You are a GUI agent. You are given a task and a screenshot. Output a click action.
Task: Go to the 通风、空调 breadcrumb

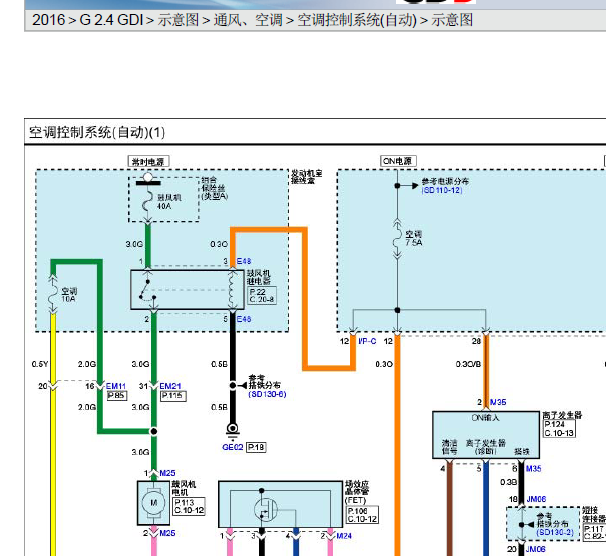[x=248, y=20]
